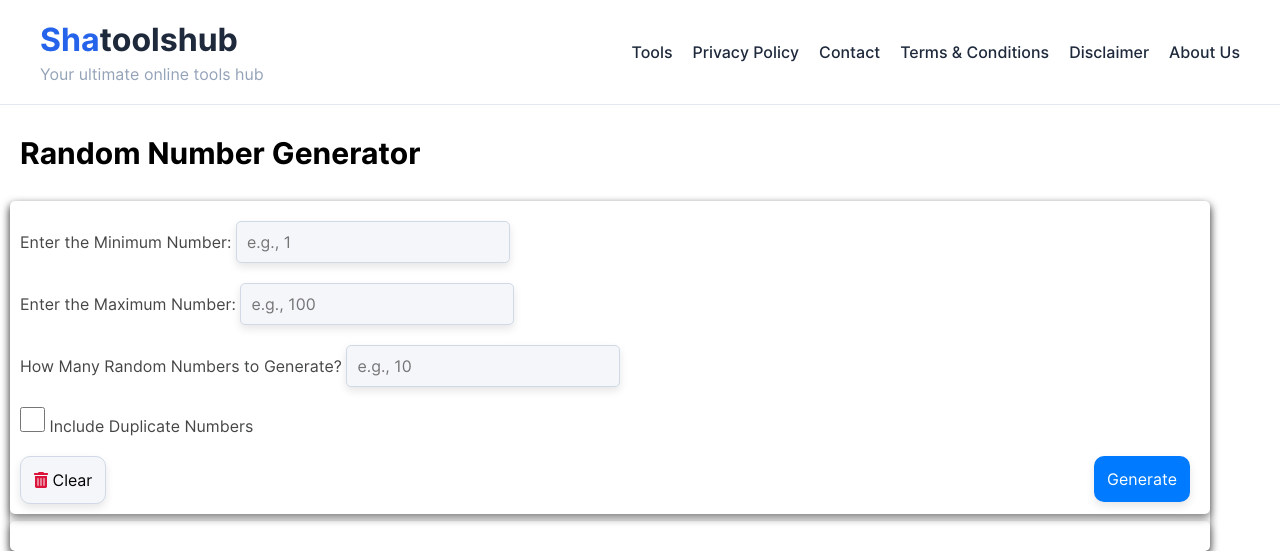This screenshot has height=551, width=1280.
Task: Open the Tools navigation menu item
Action: pos(652,52)
